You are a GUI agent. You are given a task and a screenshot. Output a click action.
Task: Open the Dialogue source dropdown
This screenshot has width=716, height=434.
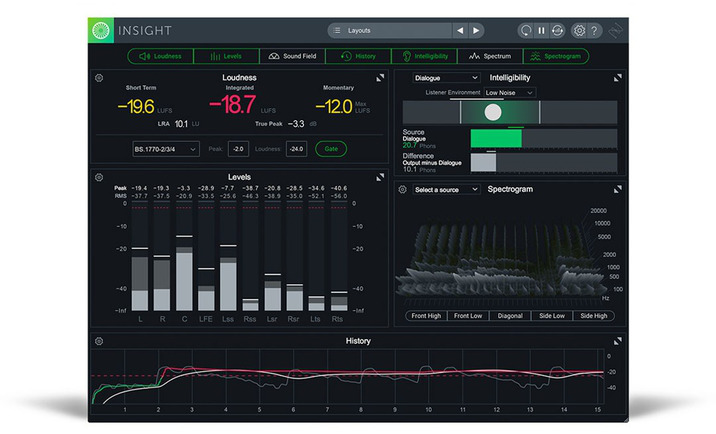[x=446, y=78]
